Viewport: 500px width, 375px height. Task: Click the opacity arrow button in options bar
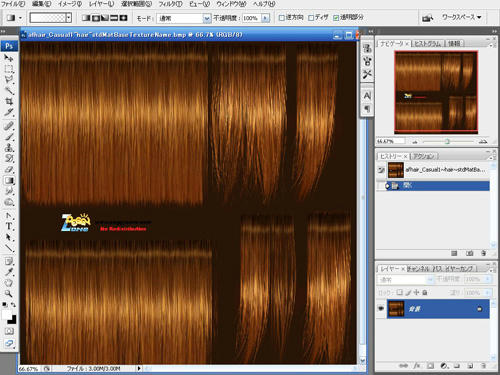tap(265, 18)
